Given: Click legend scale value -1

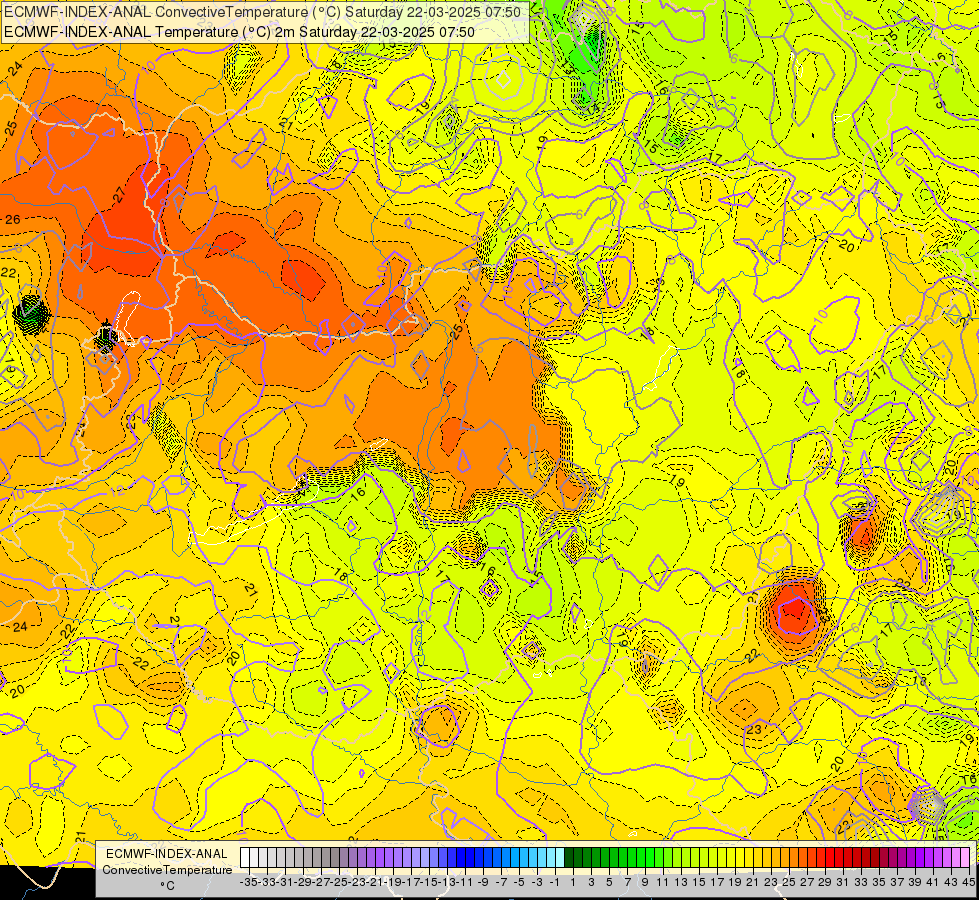Looking at the screenshot, I should pyautogui.click(x=554, y=882).
